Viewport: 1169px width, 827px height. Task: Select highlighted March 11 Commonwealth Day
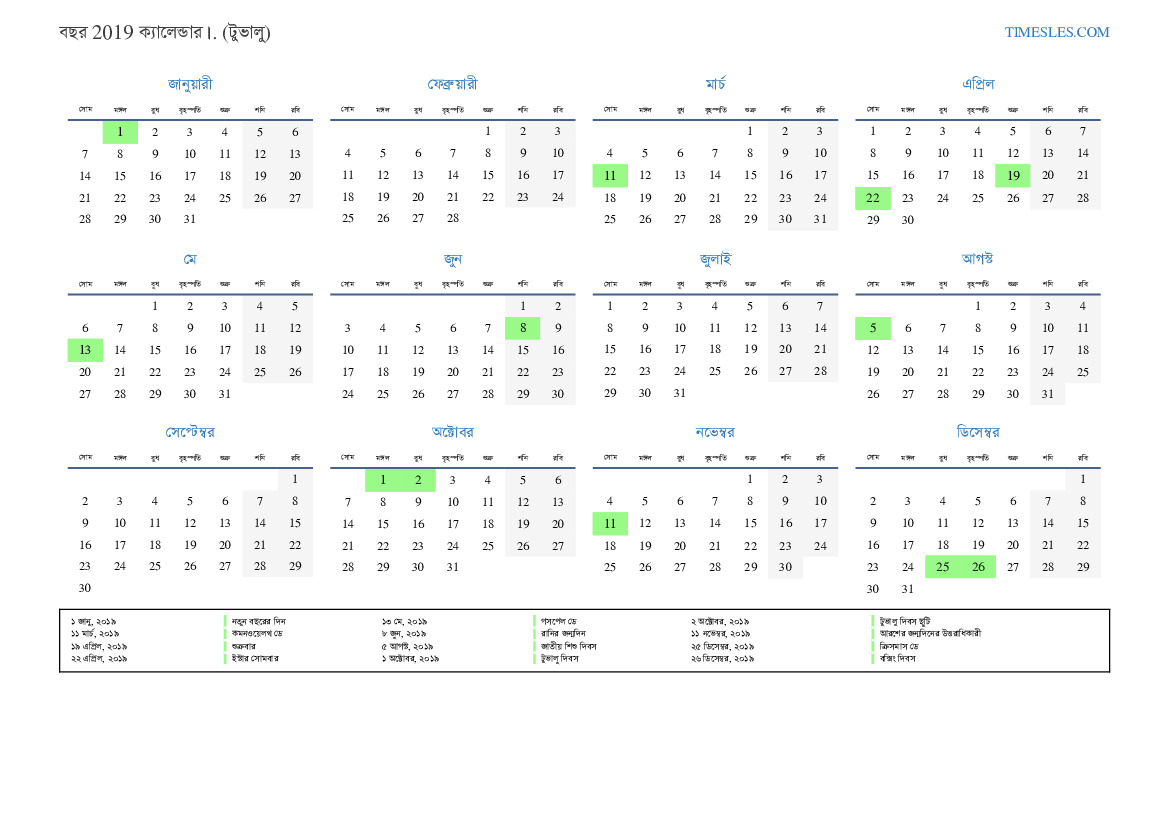pos(610,176)
